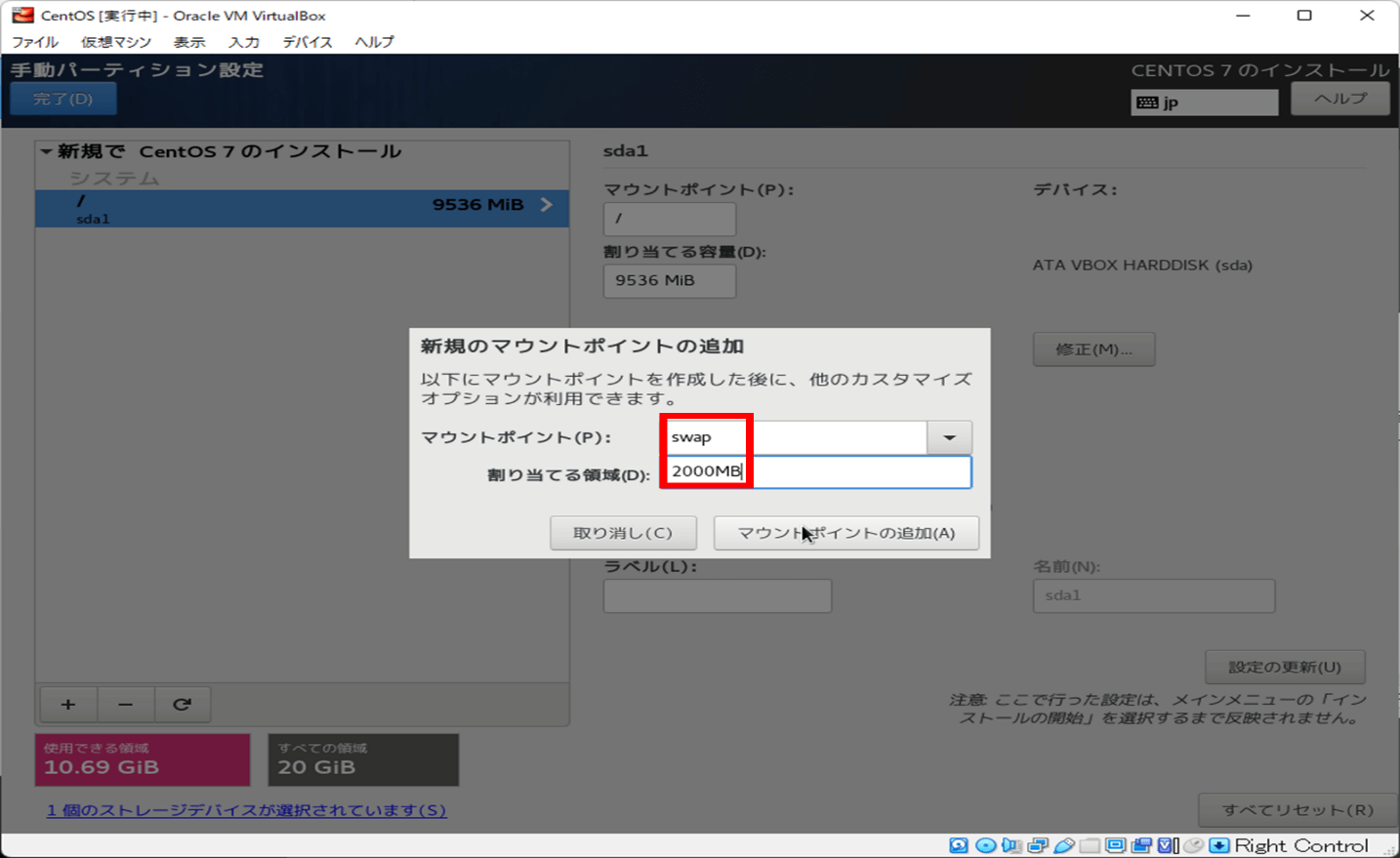Click the optical disc status icon

[x=986, y=845]
